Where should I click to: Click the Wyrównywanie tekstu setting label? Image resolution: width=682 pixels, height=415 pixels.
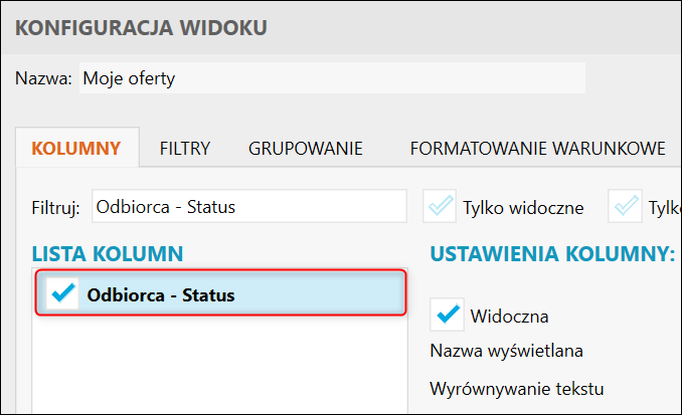point(517,388)
